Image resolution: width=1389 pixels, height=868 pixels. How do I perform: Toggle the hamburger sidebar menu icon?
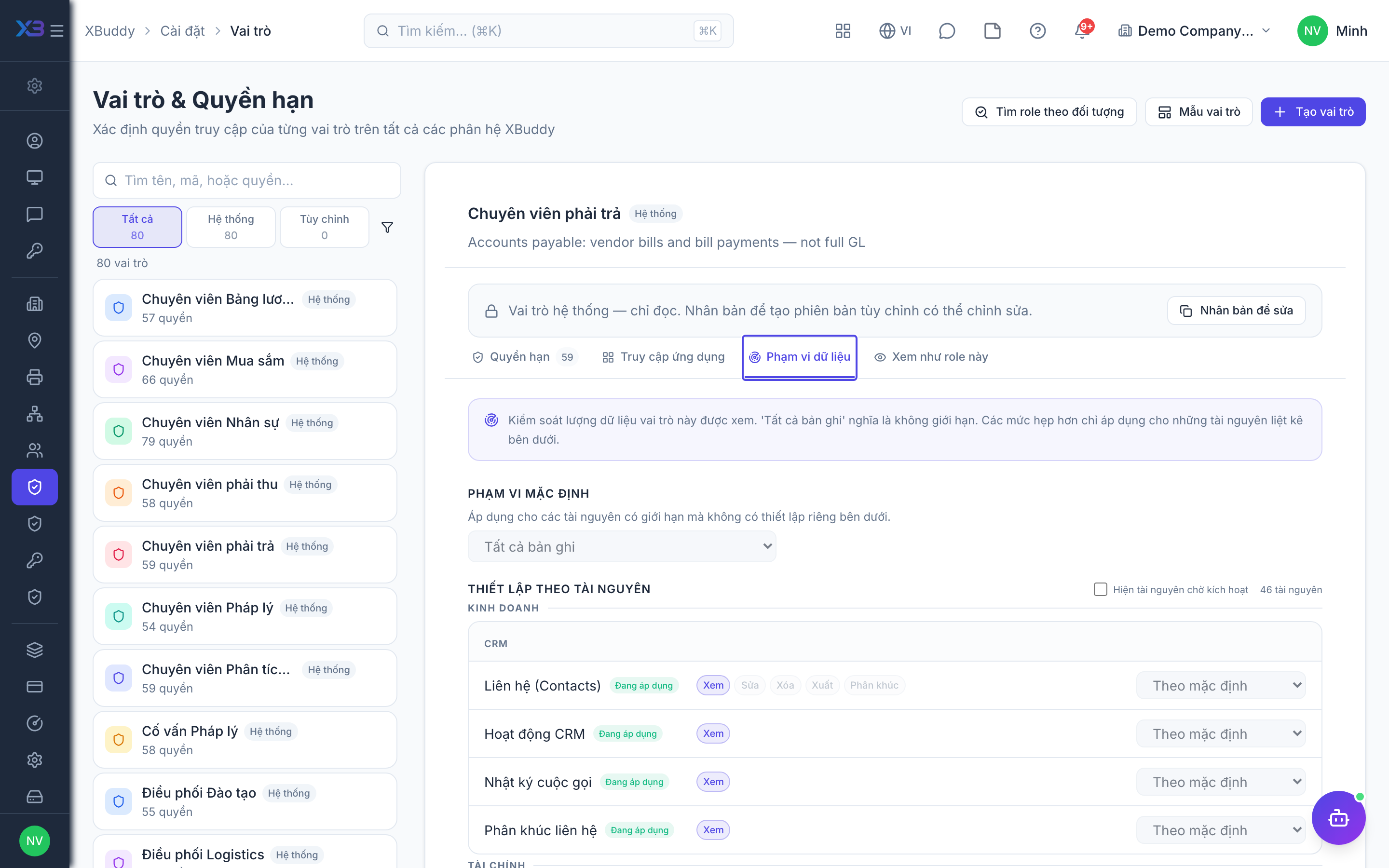click(57, 31)
